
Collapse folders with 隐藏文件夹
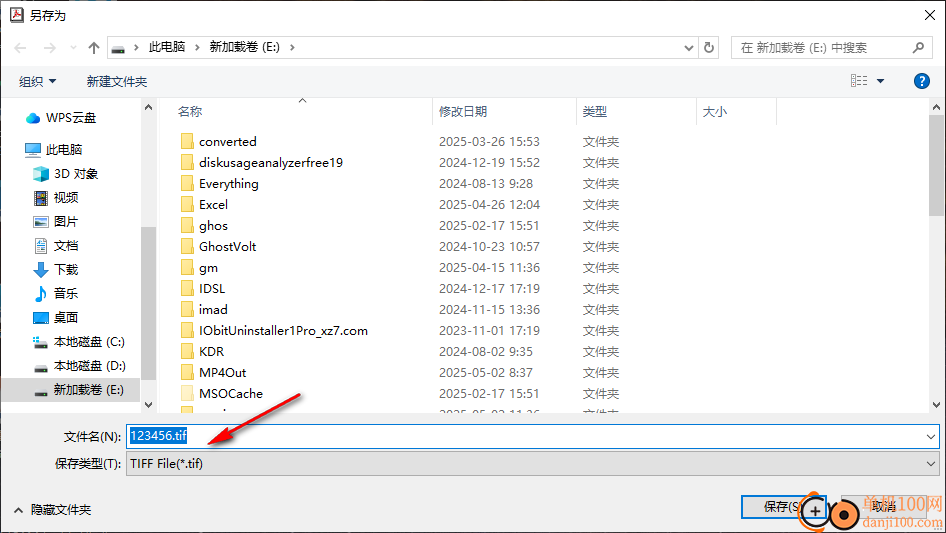click(x=52, y=510)
